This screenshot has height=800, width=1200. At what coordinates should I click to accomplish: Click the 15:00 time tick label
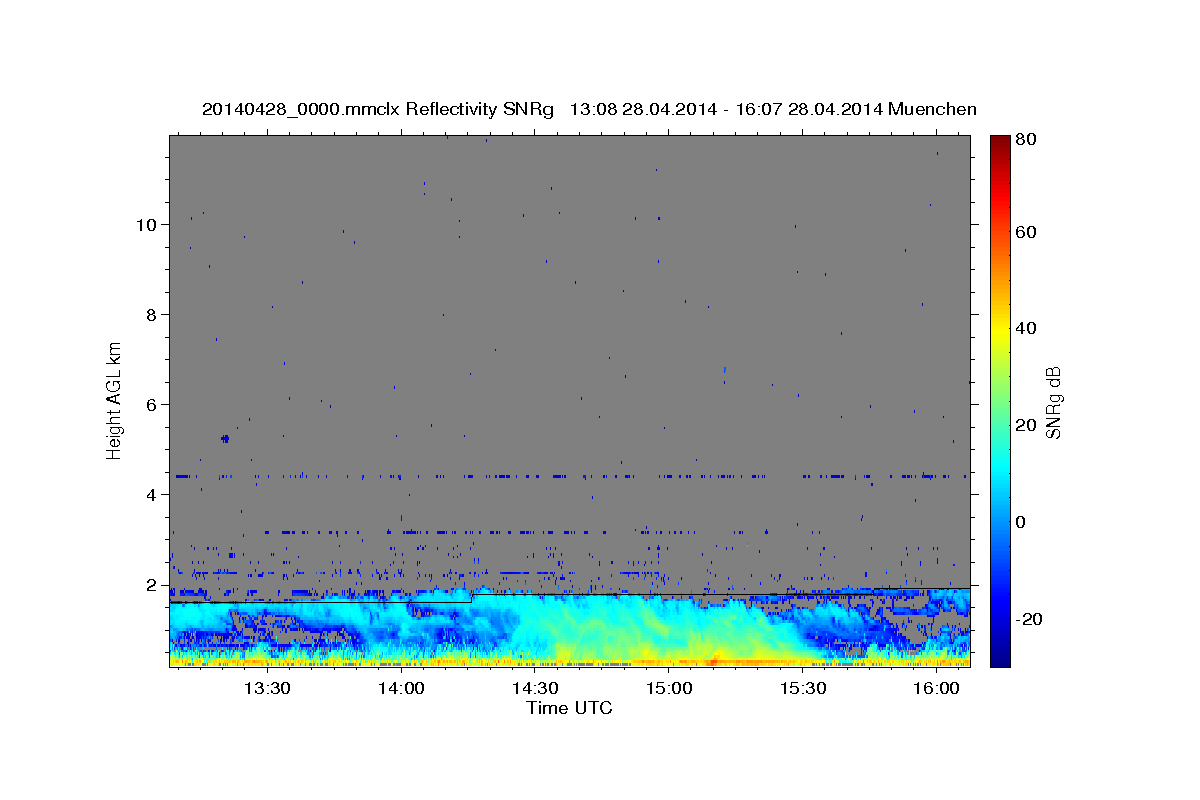point(669,689)
